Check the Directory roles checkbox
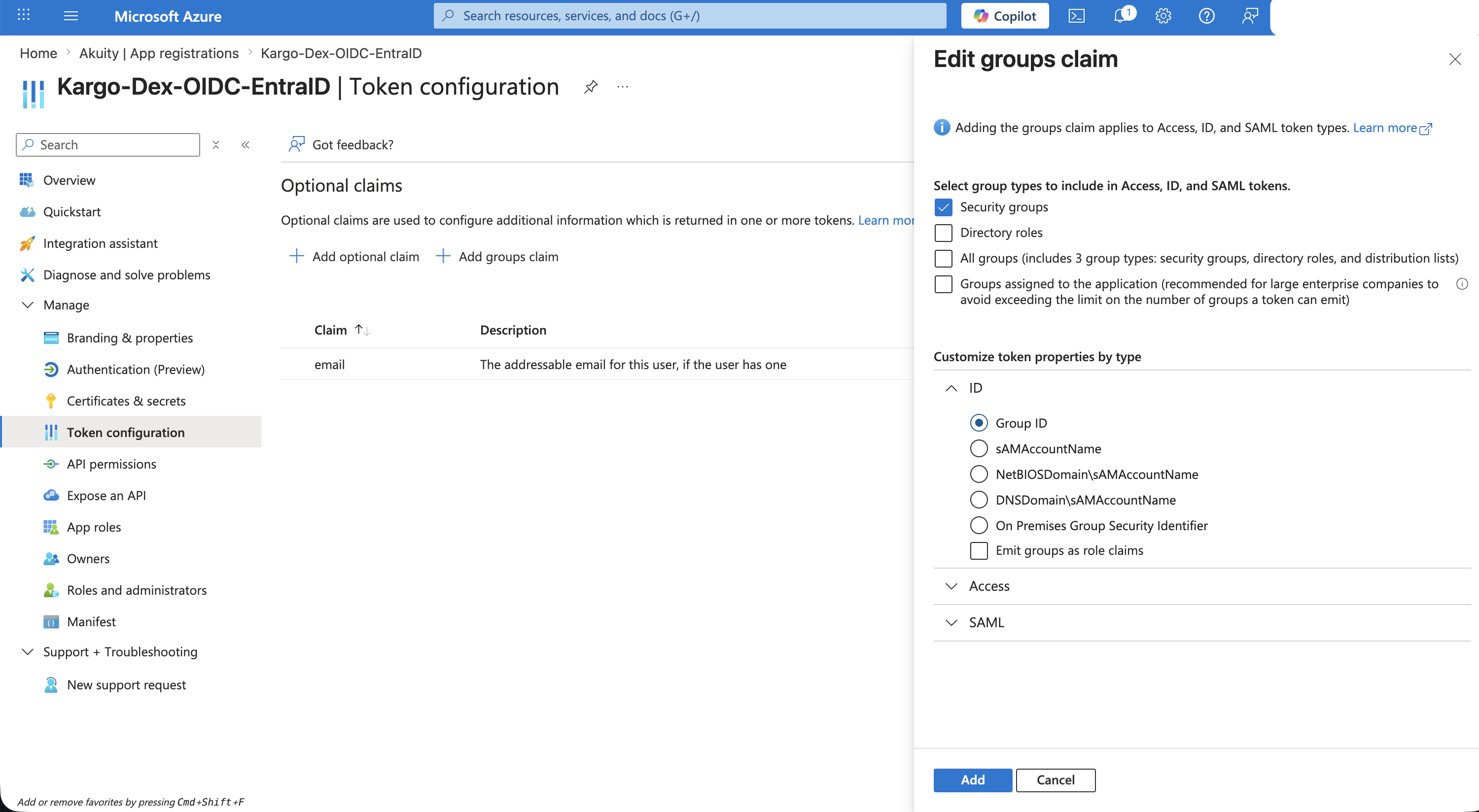Viewport: 1479px width, 812px height. coord(943,233)
